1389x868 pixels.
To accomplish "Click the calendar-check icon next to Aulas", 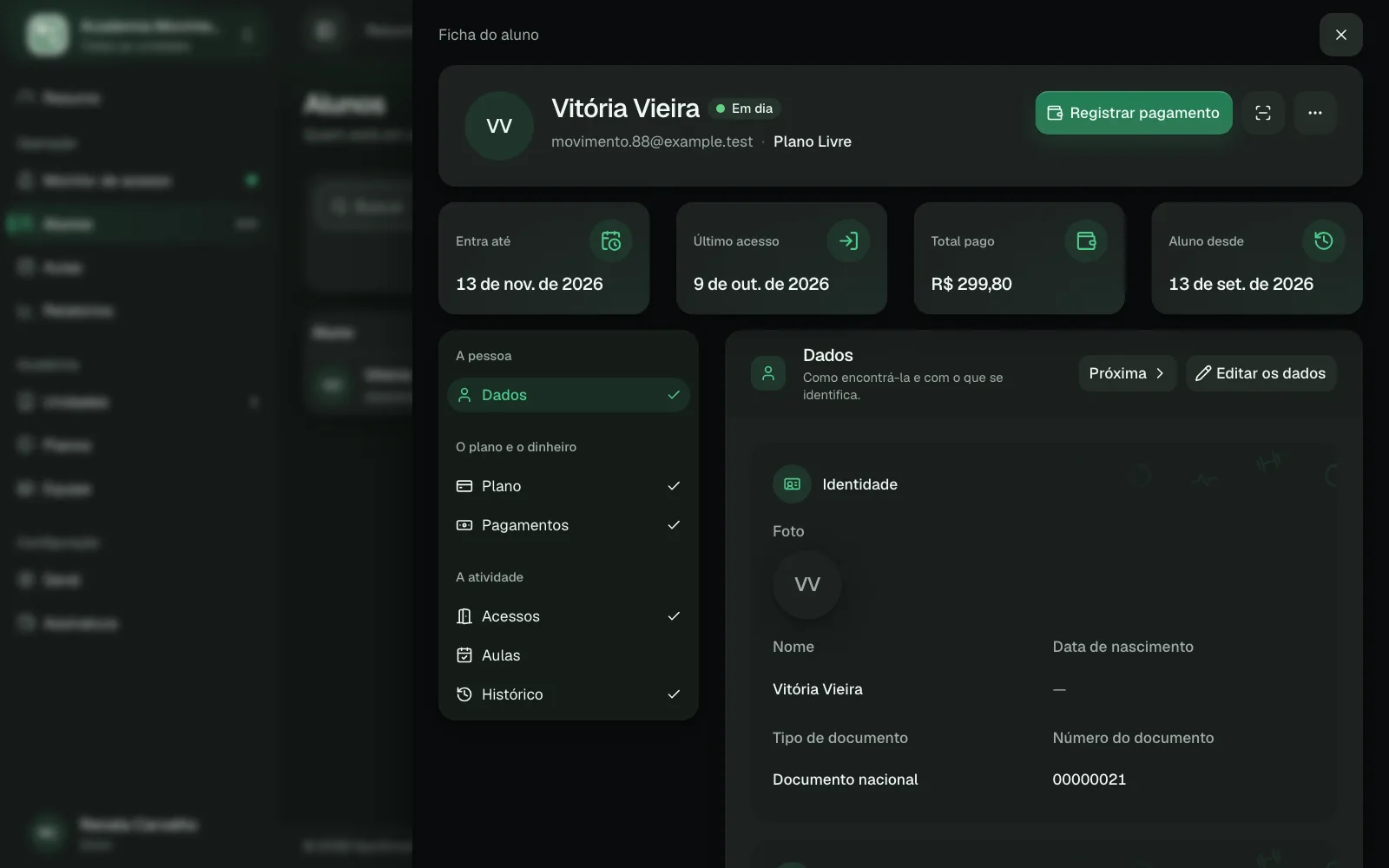I will (x=464, y=655).
